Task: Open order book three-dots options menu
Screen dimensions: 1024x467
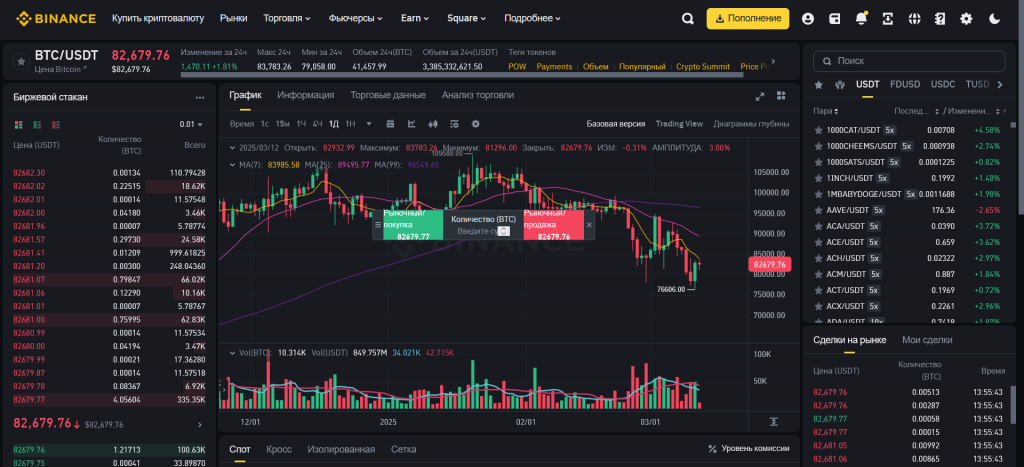Action: 200,97
